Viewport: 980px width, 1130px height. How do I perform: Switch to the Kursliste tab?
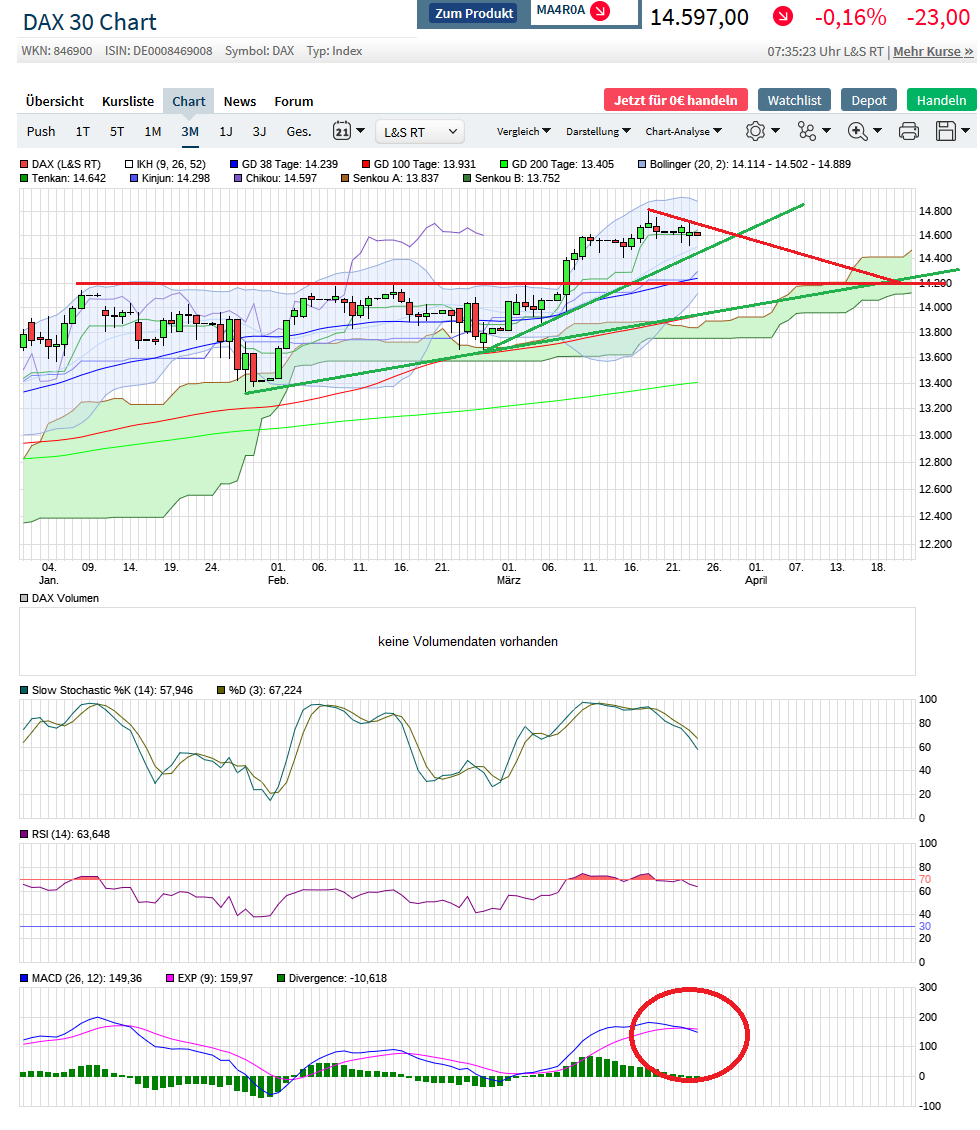pos(128,101)
